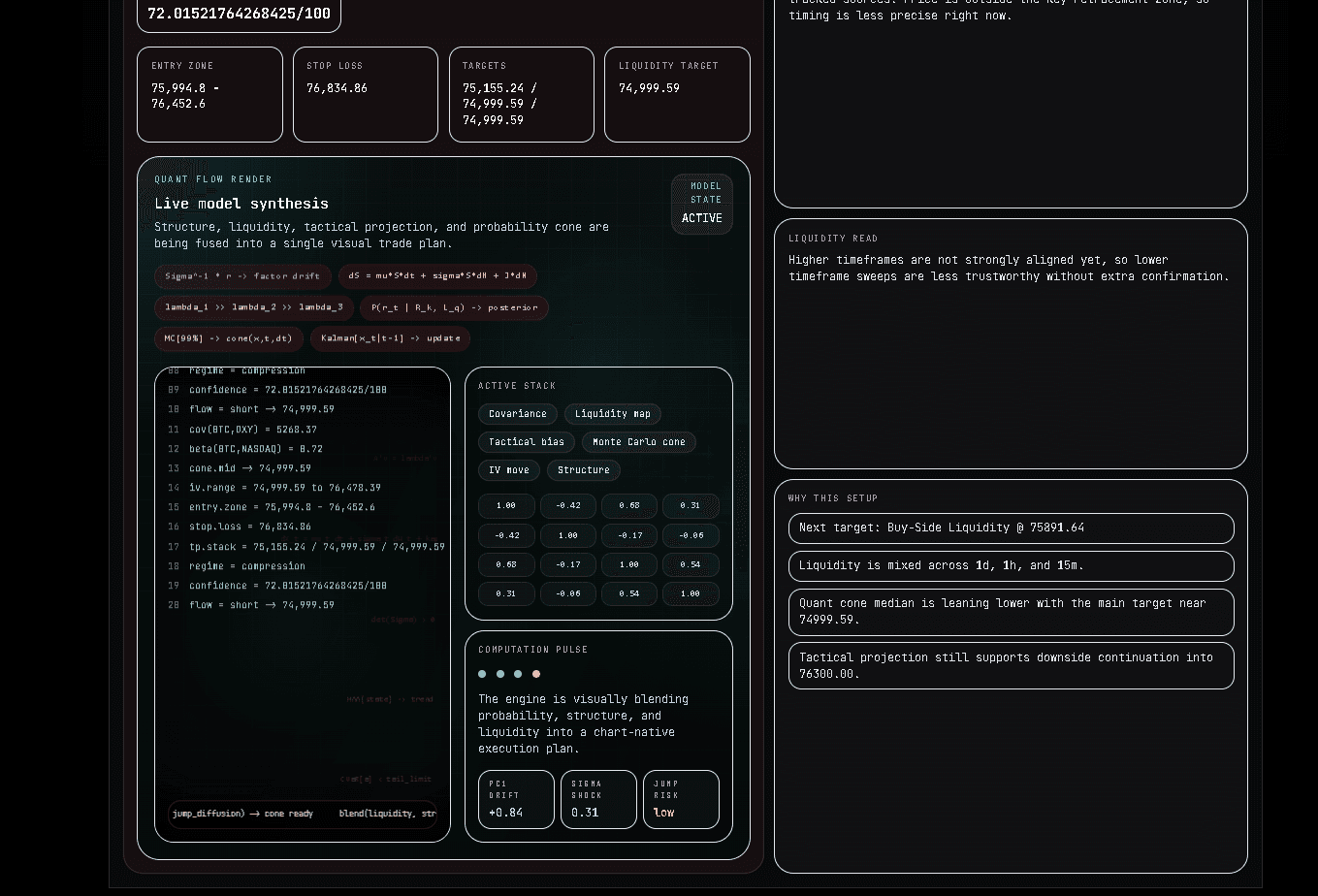Select the Covariance chip in Active Stack
The image size is (1318, 896).
(x=517, y=414)
